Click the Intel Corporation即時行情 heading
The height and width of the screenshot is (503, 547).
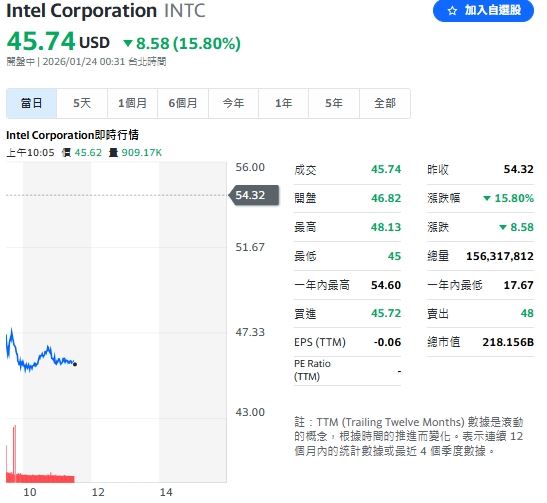pyautogui.click(x=72, y=135)
